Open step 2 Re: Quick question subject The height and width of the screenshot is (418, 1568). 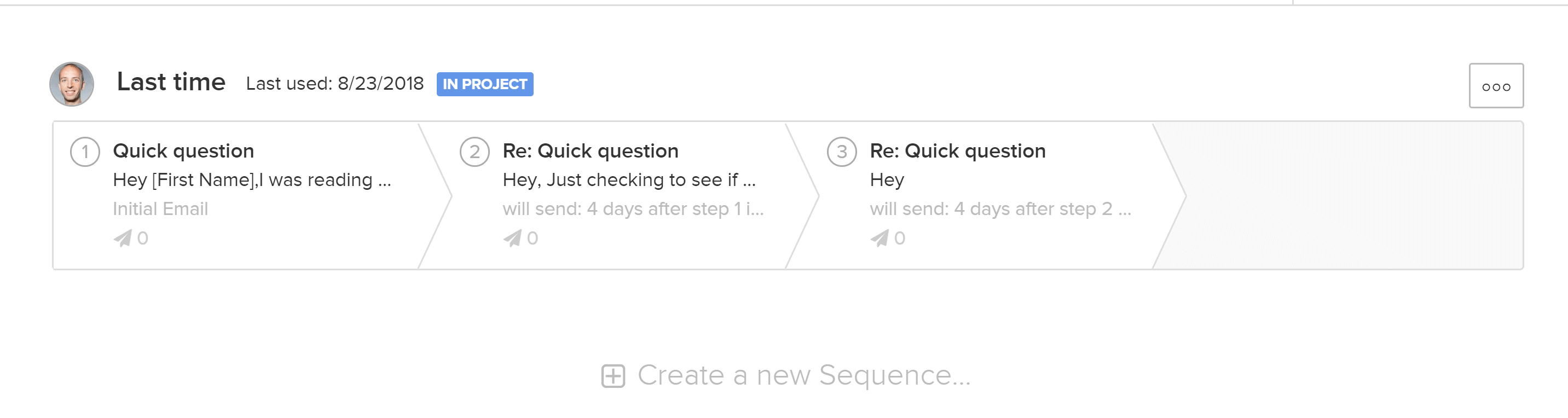(591, 151)
